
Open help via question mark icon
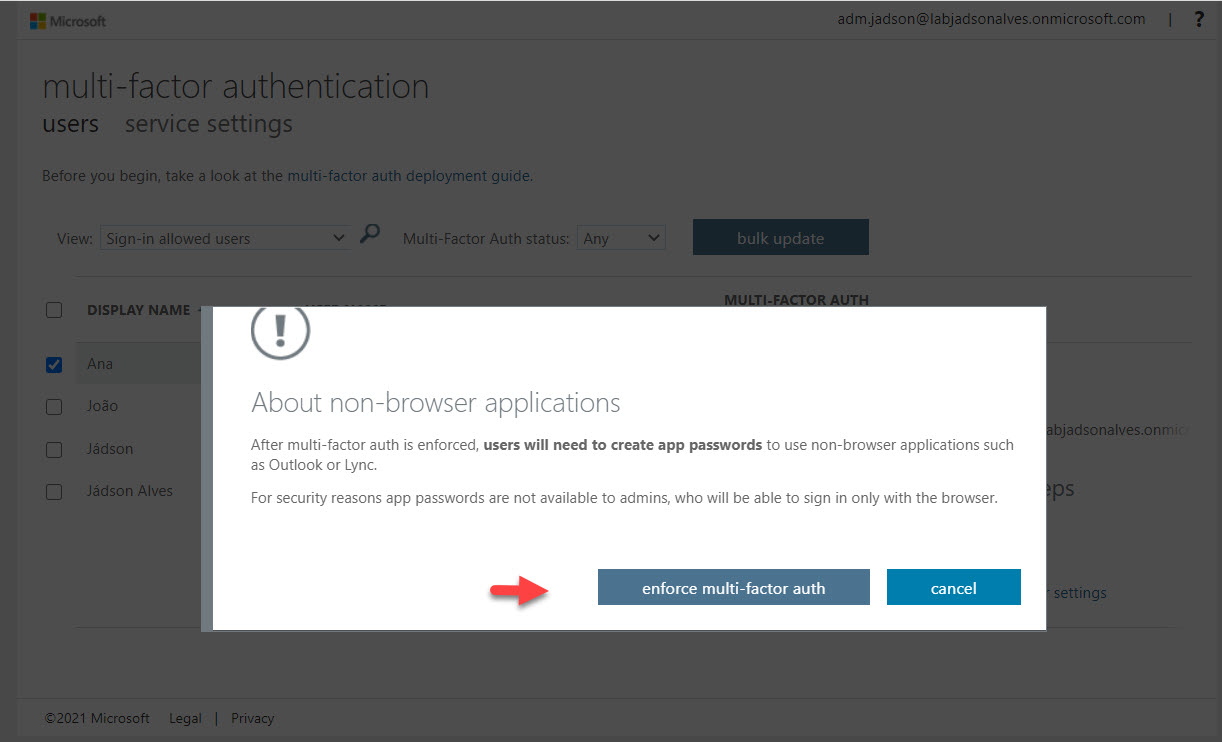tap(1199, 19)
